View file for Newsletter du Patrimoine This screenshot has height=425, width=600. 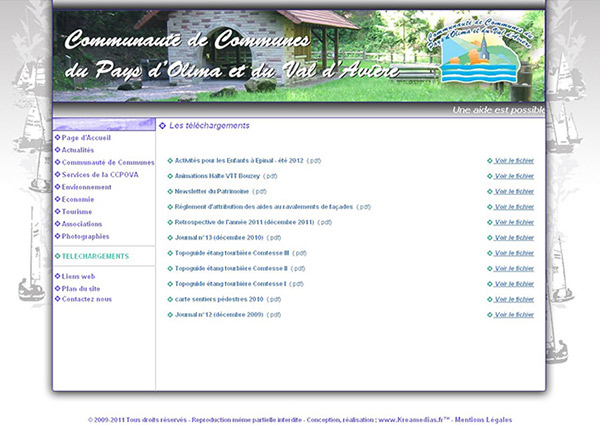514,191
